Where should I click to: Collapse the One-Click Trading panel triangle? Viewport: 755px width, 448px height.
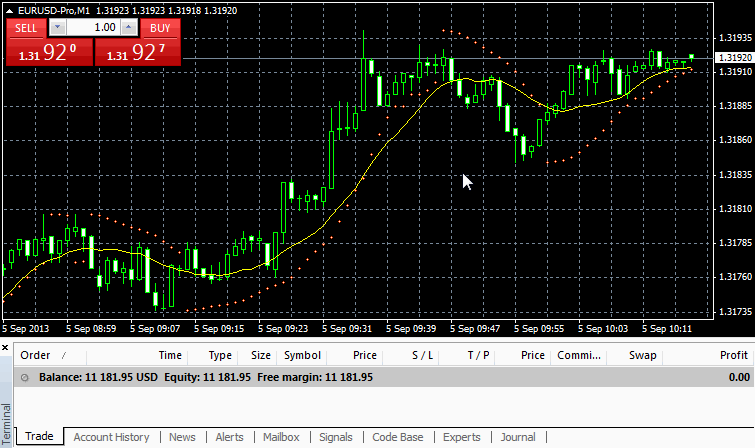(10, 9)
